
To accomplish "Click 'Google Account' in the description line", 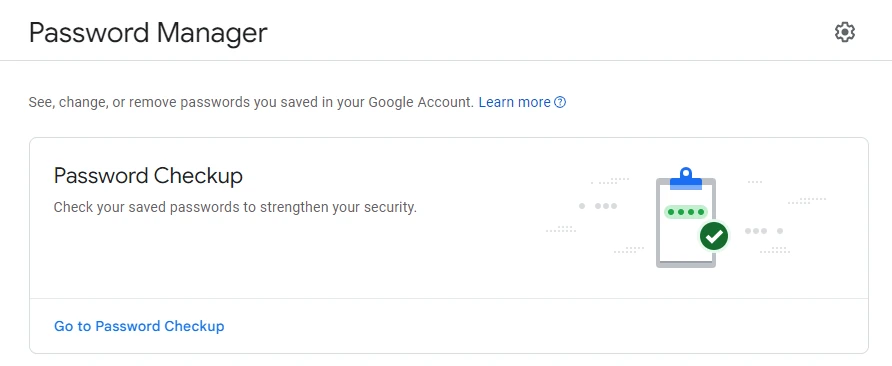I will (x=420, y=102).
